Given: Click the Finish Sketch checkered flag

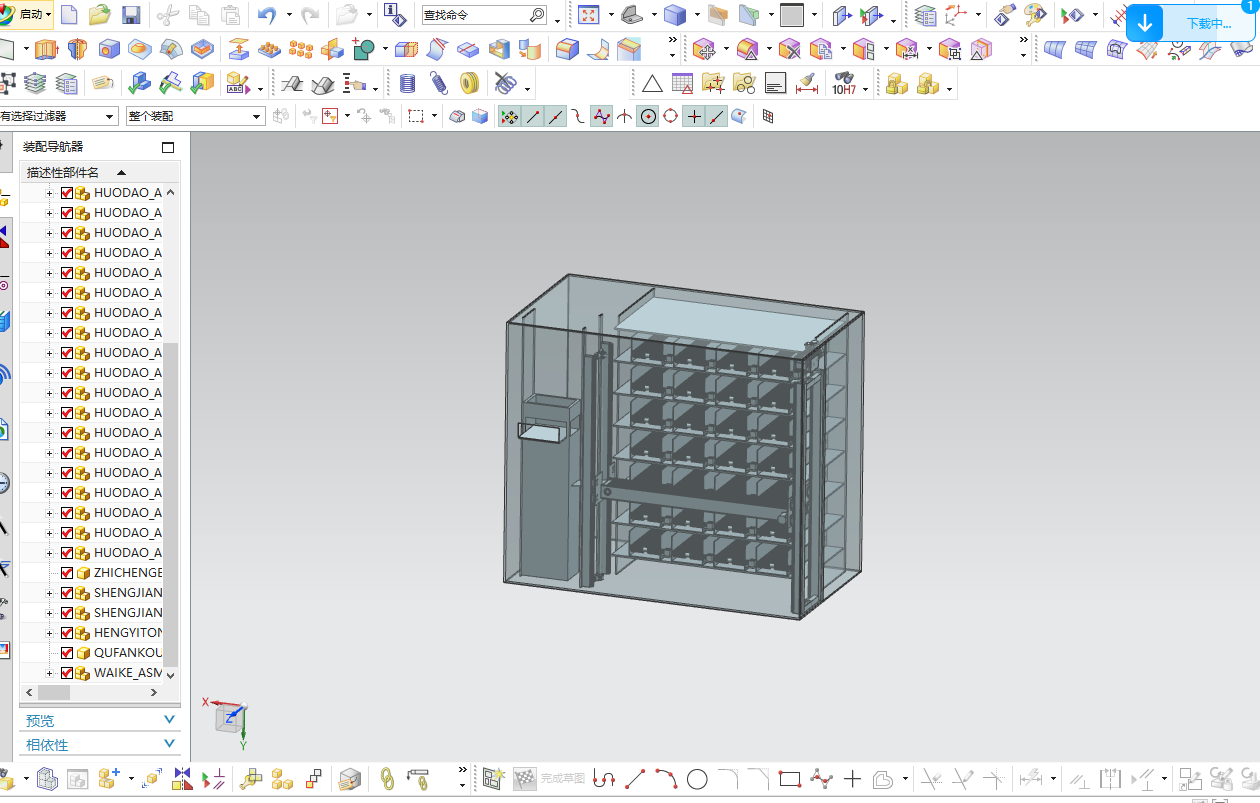Looking at the screenshot, I should pyautogui.click(x=525, y=778).
